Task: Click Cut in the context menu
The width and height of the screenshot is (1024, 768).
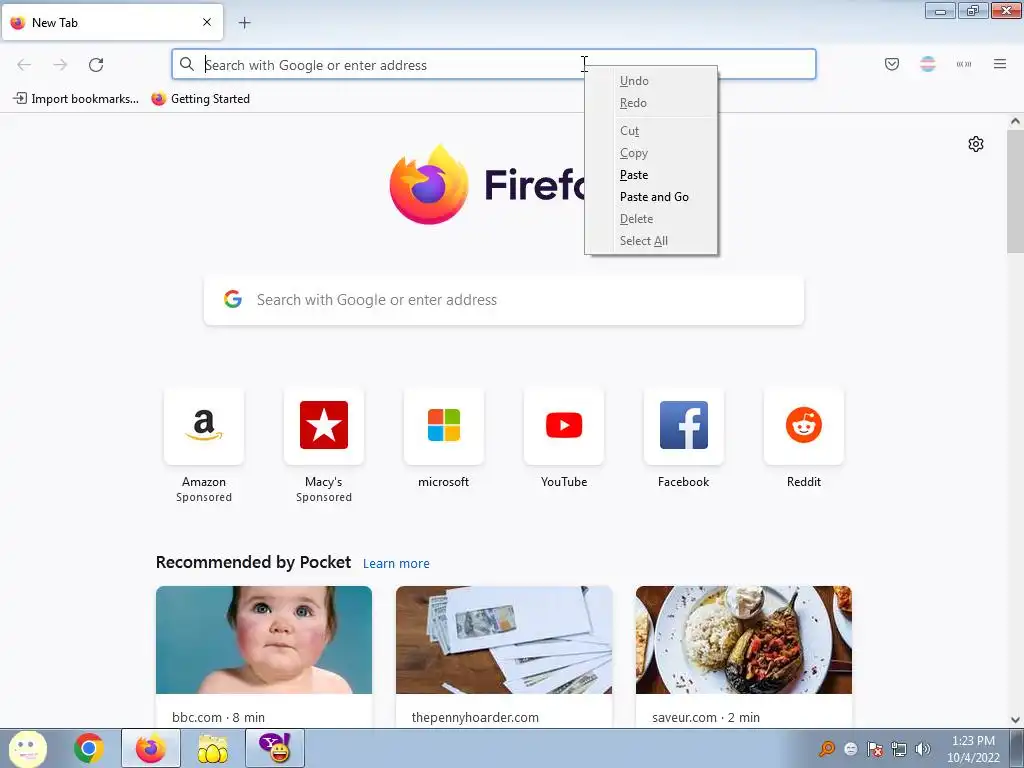Action: pyautogui.click(x=630, y=131)
